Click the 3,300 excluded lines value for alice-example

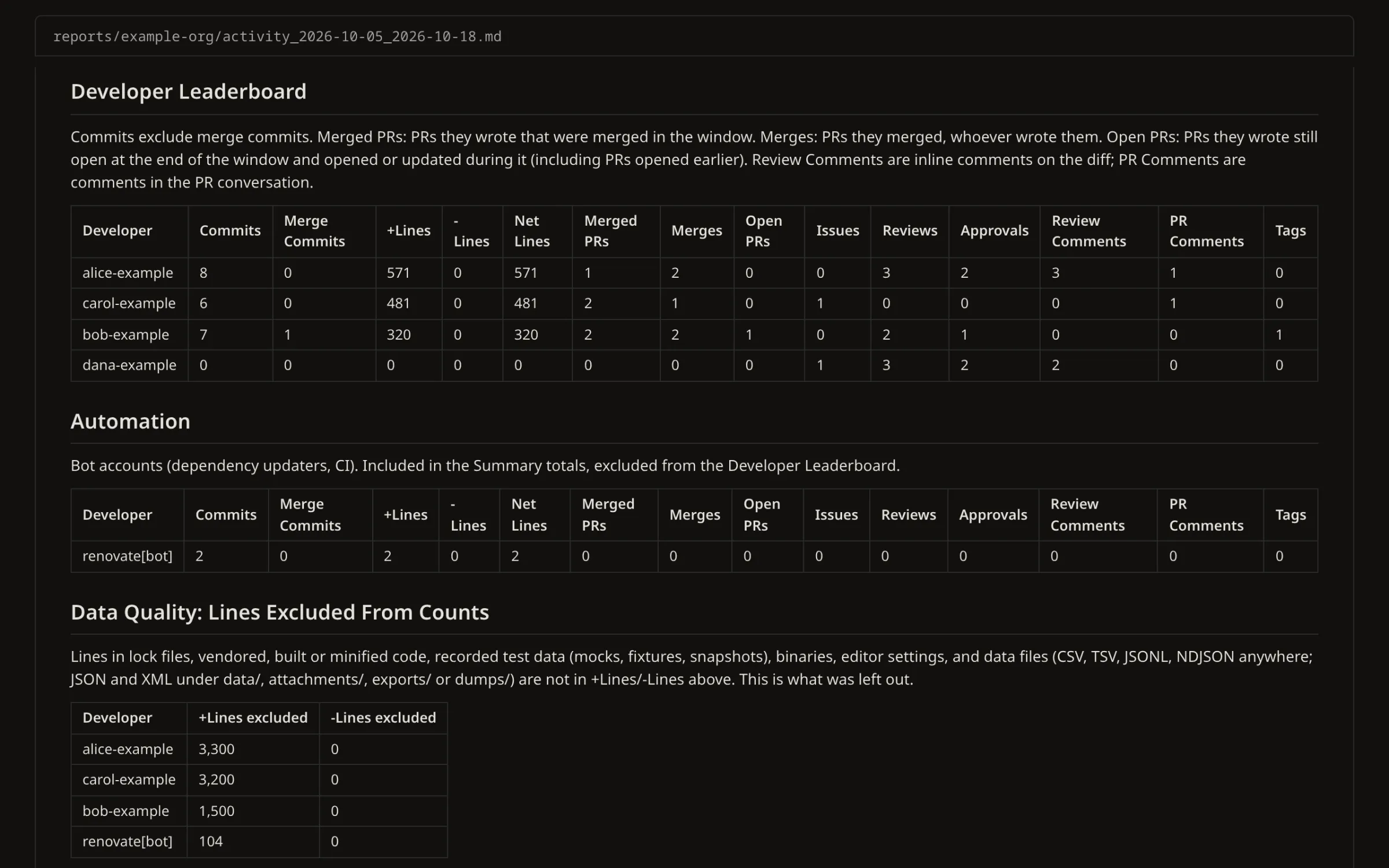click(216, 749)
